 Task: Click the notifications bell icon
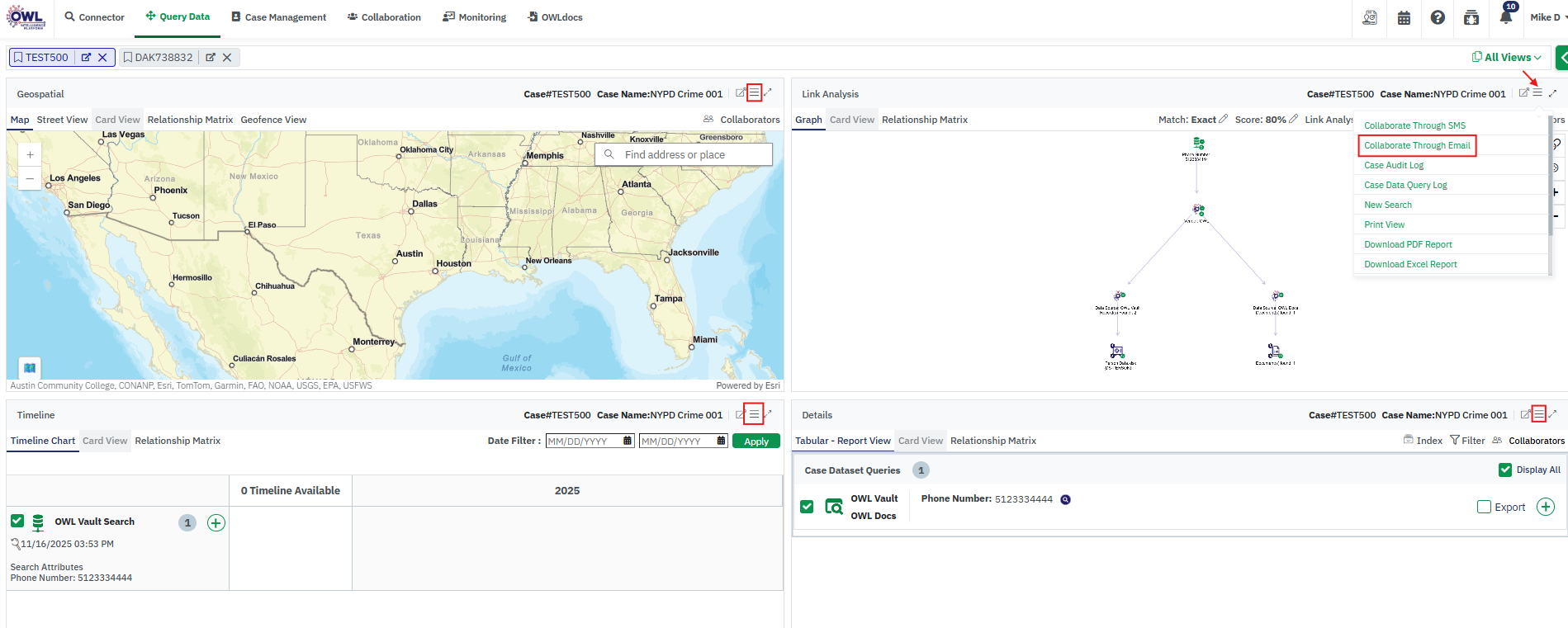click(1505, 17)
